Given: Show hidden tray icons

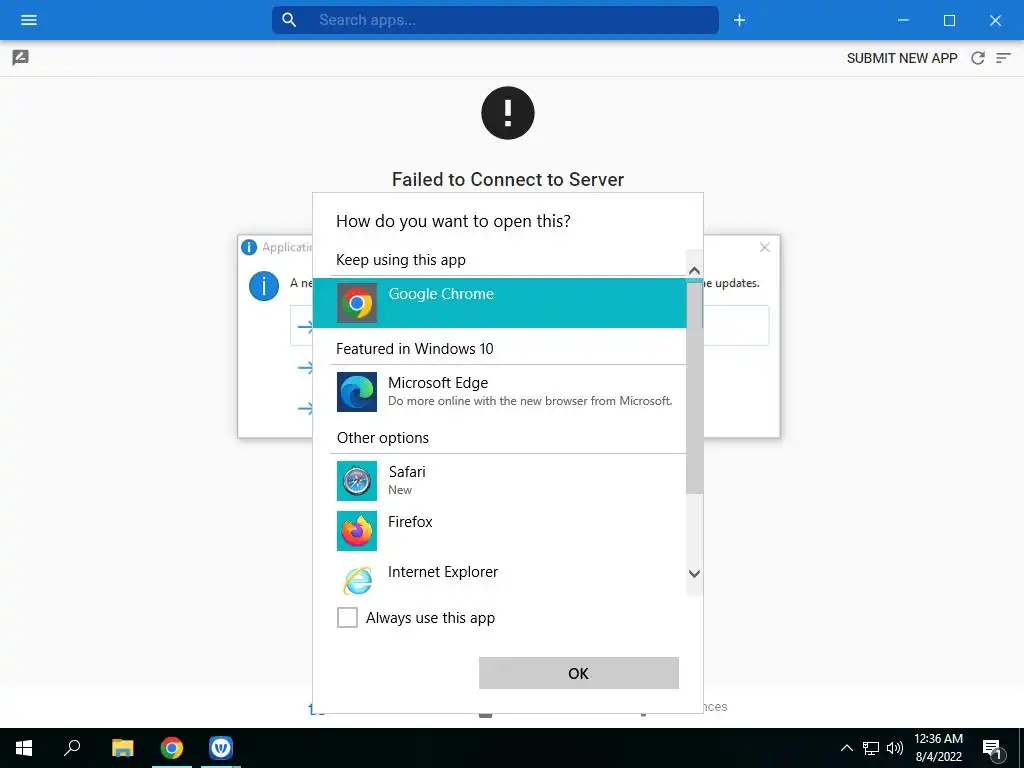Looking at the screenshot, I should [x=846, y=748].
